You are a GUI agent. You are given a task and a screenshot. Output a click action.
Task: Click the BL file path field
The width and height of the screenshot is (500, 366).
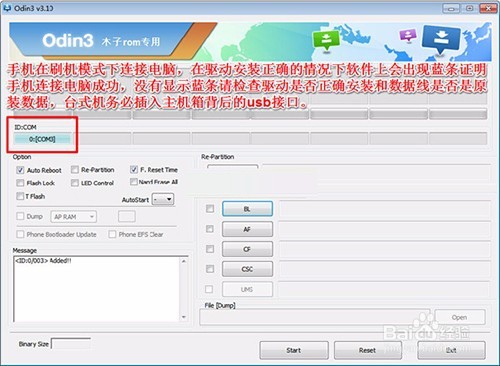point(384,209)
